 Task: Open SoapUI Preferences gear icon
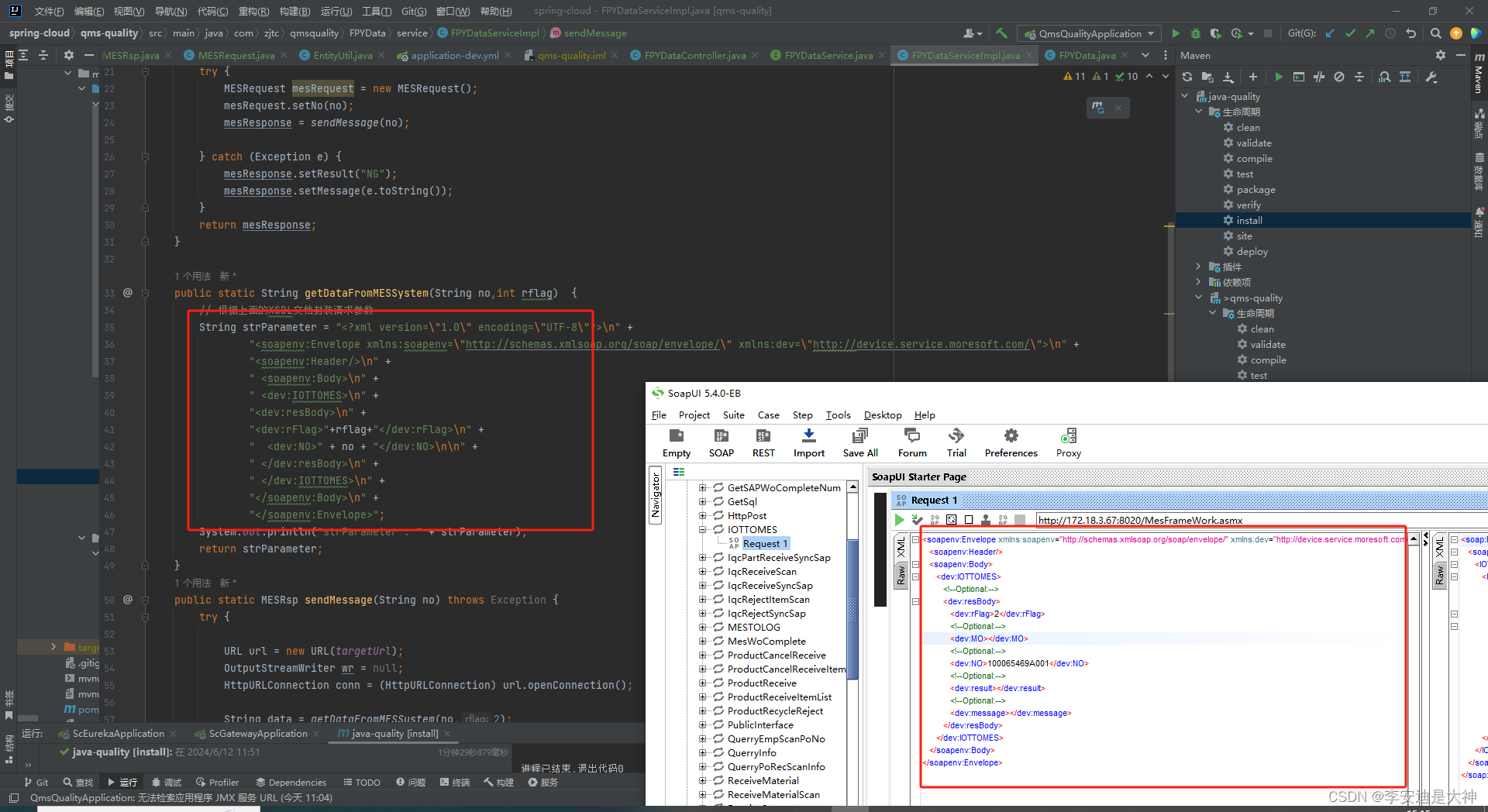[x=1011, y=443]
